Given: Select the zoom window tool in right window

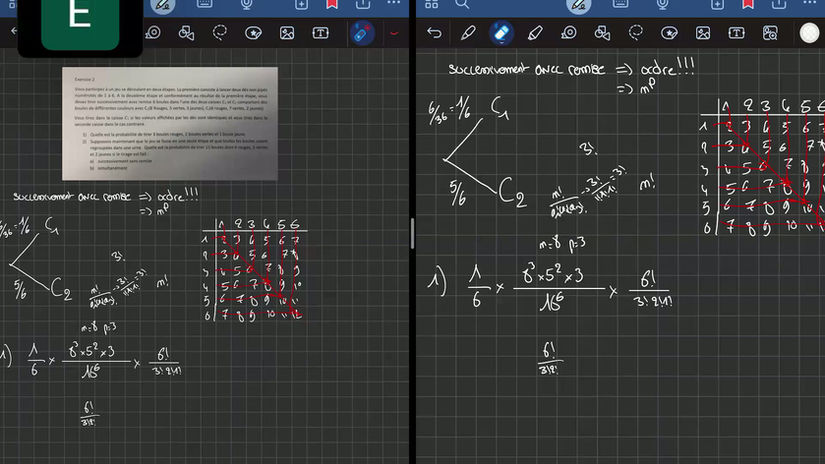Looking at the screenshot, I should [770, 33].
